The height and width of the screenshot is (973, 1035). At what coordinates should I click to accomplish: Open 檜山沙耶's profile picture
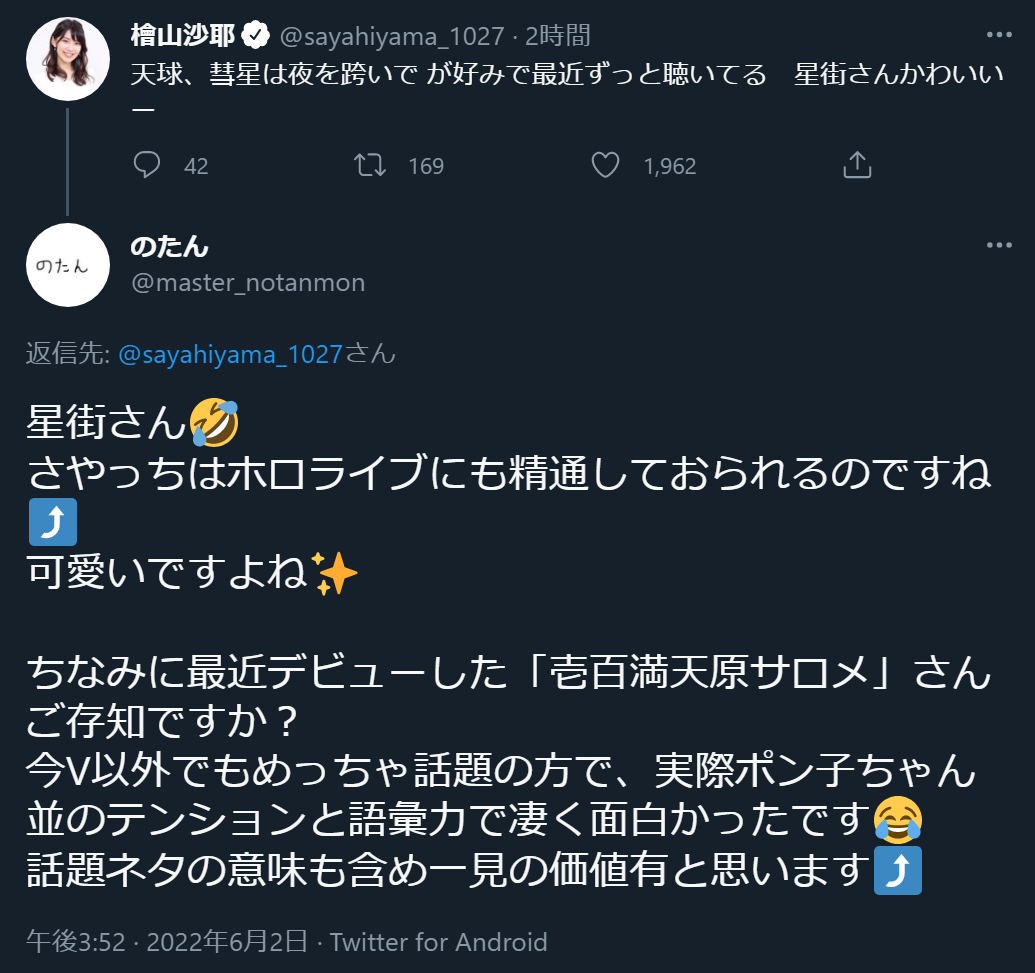click(67, 58)
